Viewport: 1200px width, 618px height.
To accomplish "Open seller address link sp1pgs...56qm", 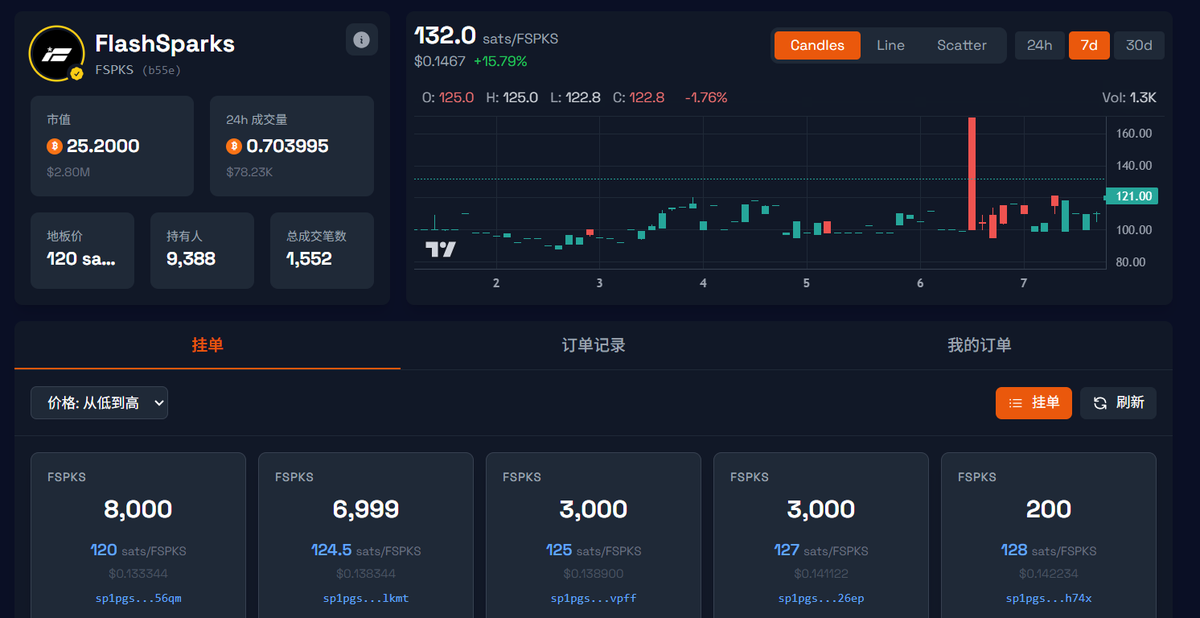I will click(137, 597).
